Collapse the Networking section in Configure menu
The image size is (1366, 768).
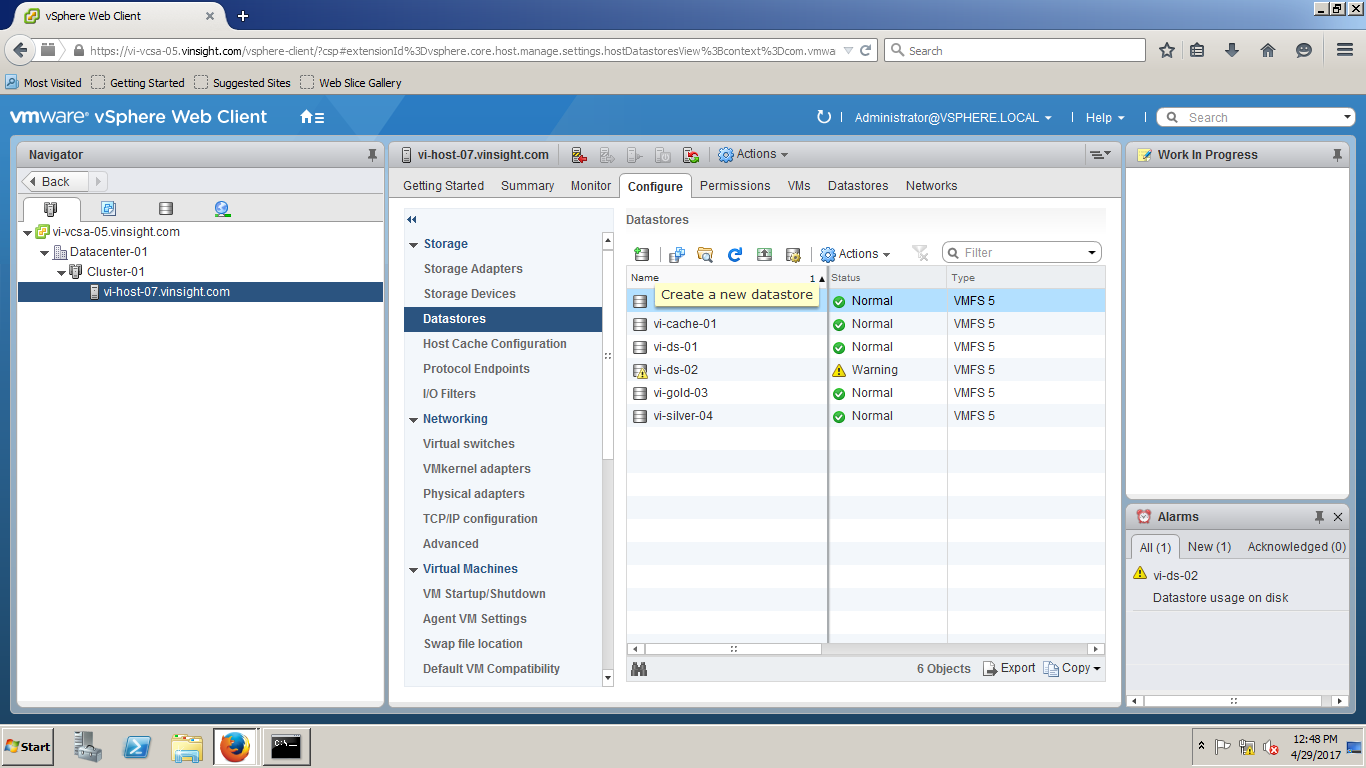tap(413, 420)
